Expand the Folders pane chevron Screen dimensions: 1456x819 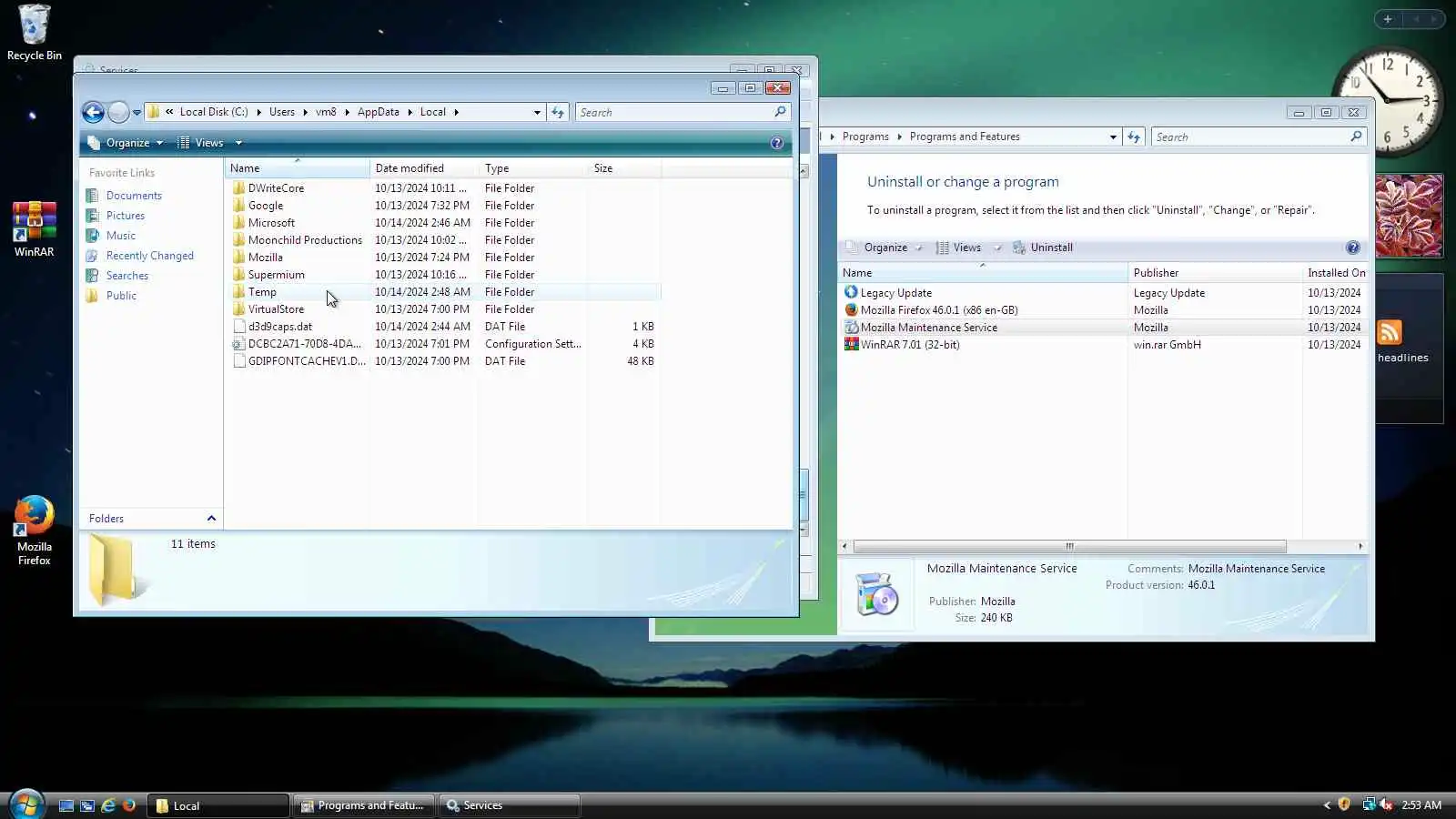tap(211, 519)
